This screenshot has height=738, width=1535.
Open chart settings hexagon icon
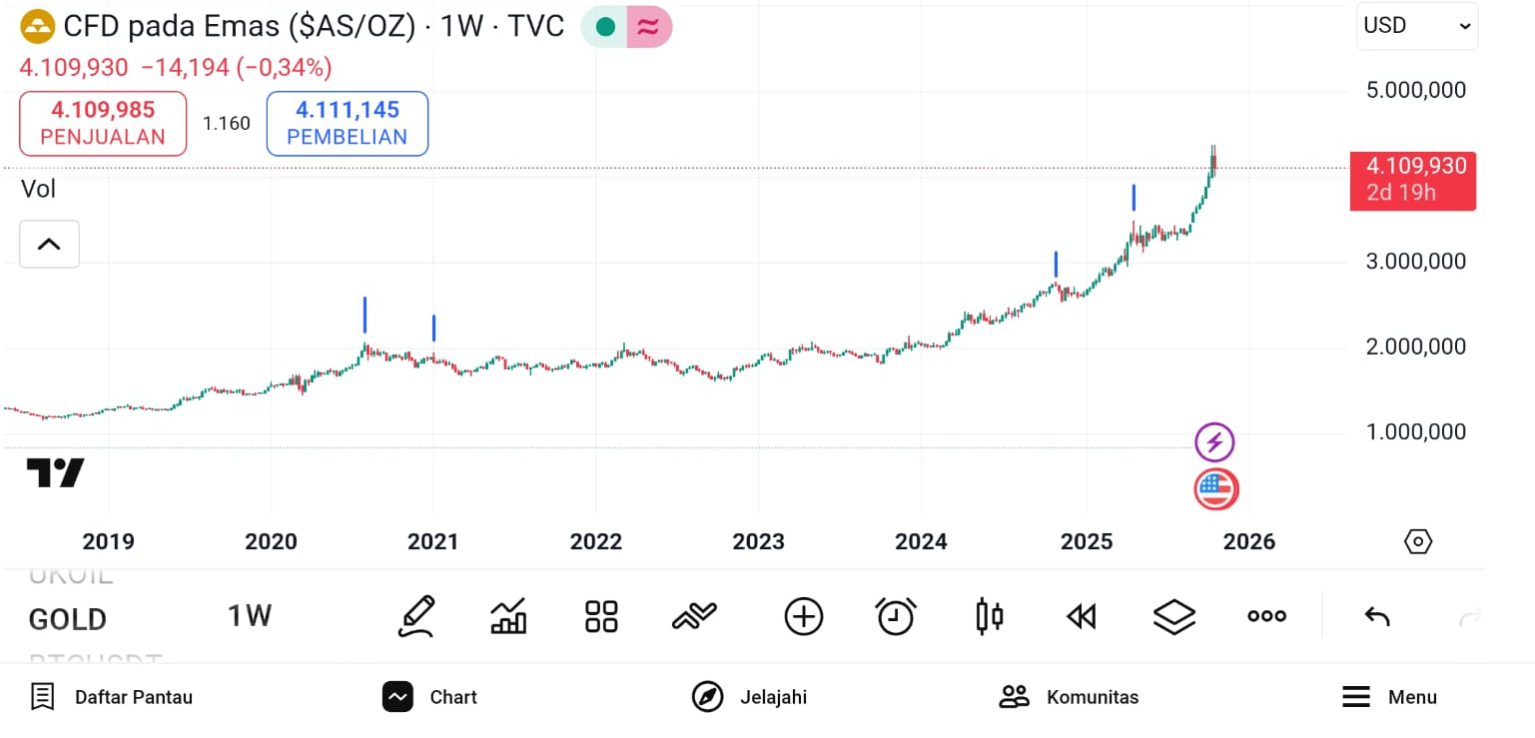1418,542
